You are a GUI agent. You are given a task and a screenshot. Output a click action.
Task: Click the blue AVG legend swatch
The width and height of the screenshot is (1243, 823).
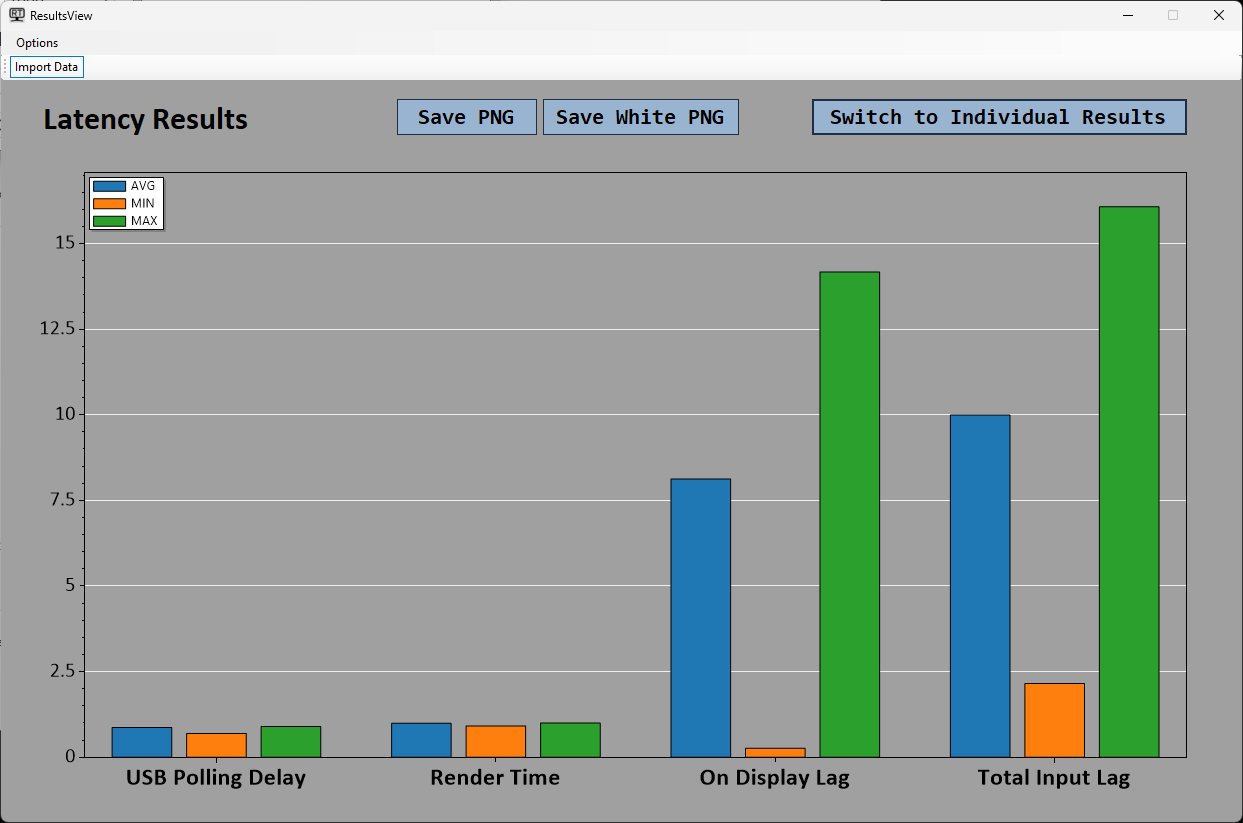click(109, 186)
